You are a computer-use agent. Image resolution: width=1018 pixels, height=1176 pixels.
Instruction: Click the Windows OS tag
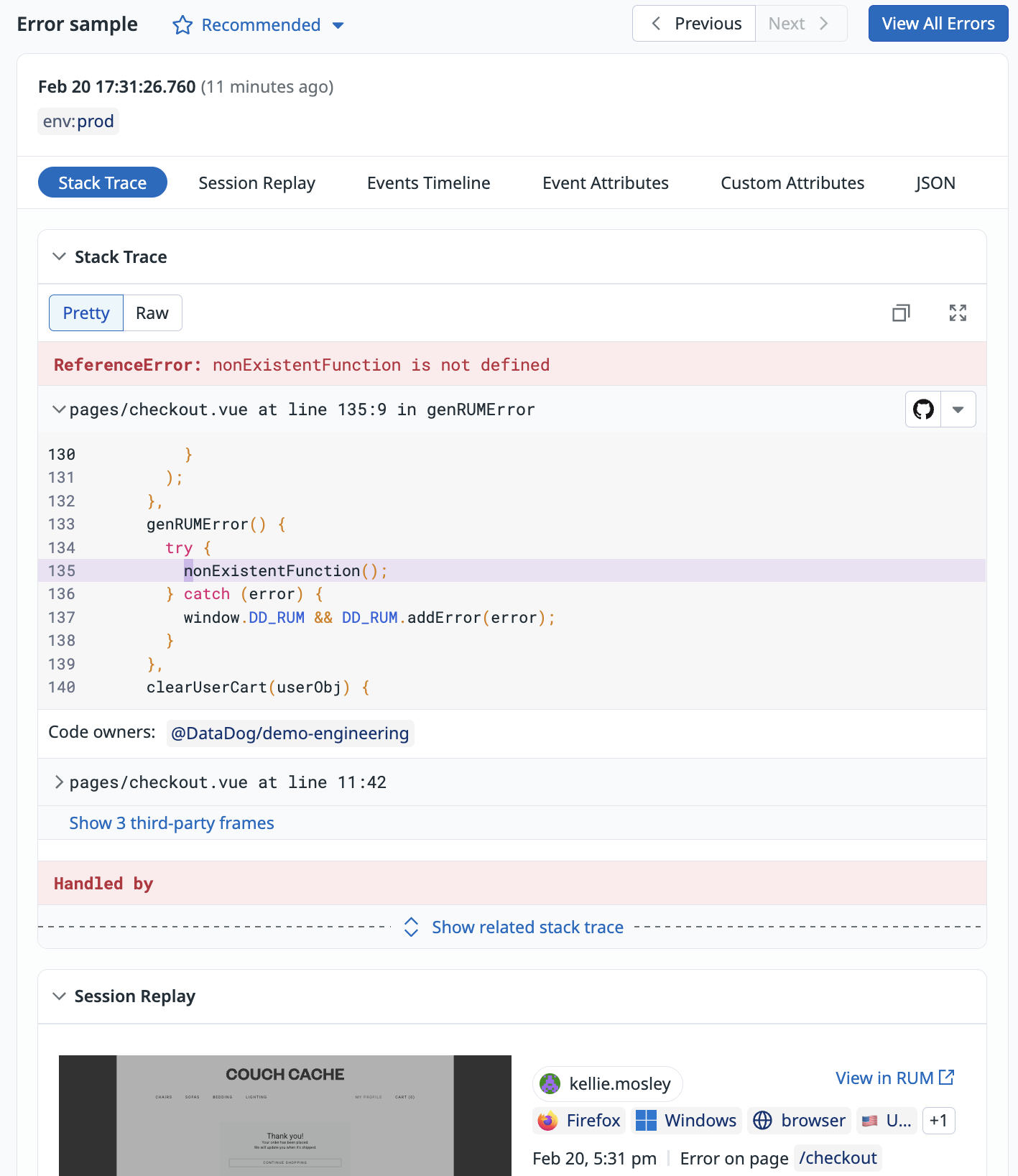[x=686, y=1121]
